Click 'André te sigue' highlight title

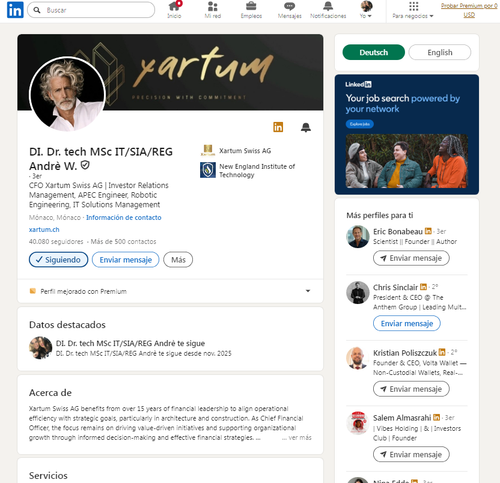pos(130,343)
